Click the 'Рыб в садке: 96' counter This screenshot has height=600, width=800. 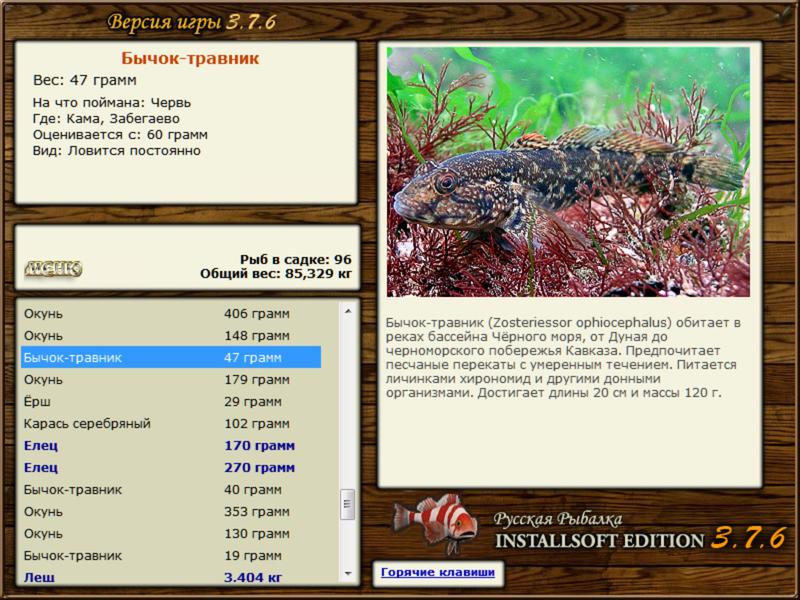point(296,260)
